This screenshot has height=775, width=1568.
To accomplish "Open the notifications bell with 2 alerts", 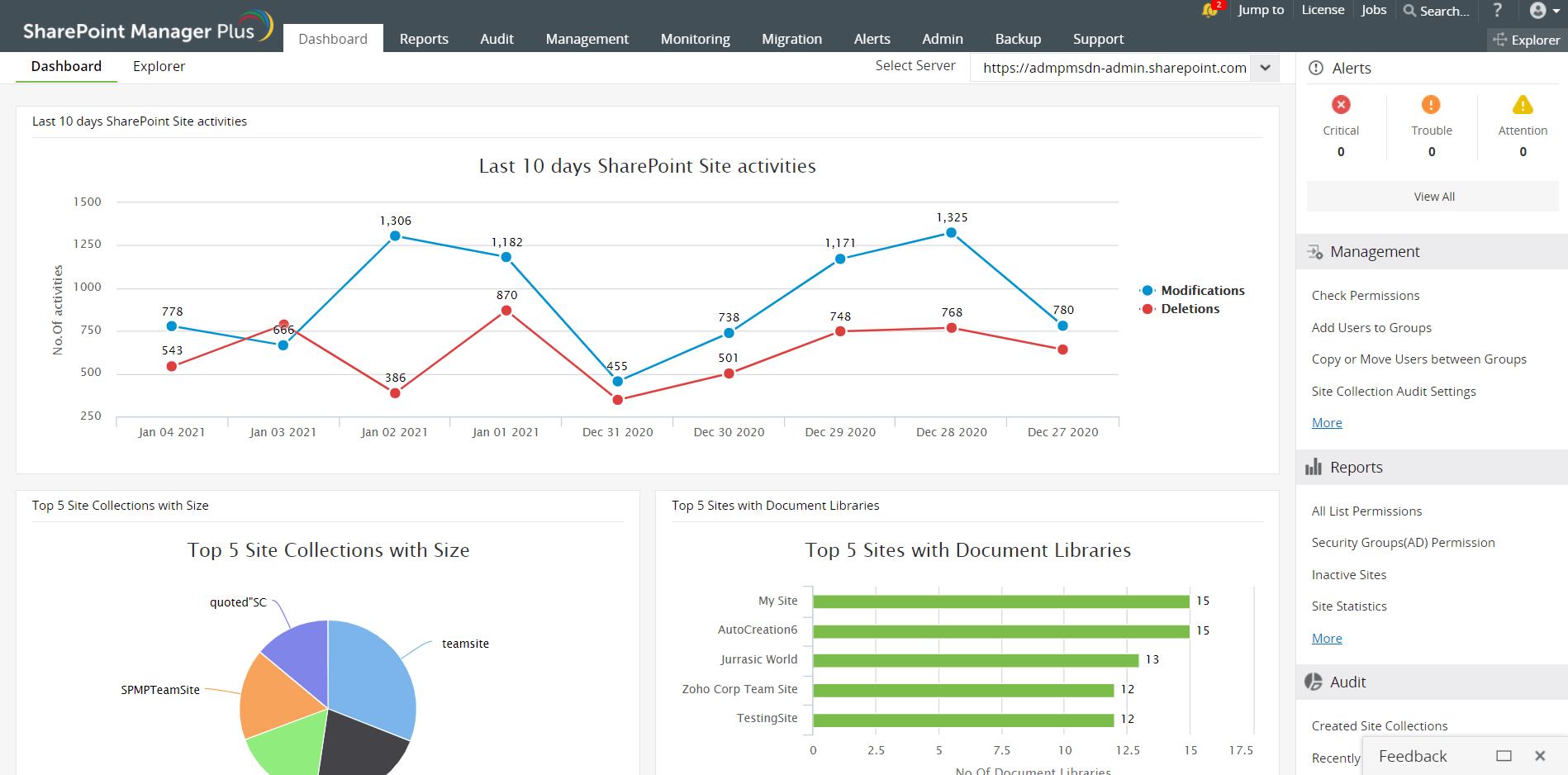I will [x=1211, y=10].
